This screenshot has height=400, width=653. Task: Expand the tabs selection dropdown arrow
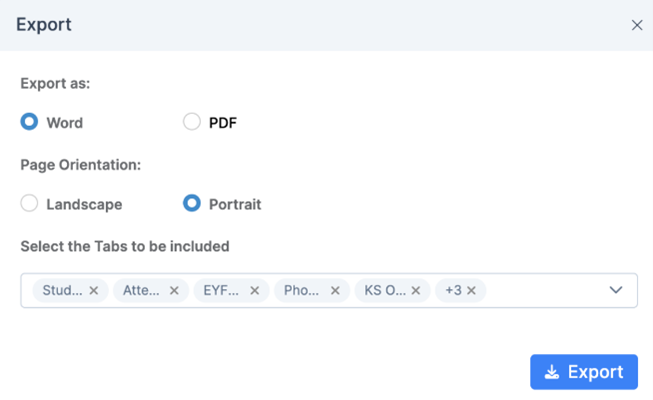tap(616, 290)
